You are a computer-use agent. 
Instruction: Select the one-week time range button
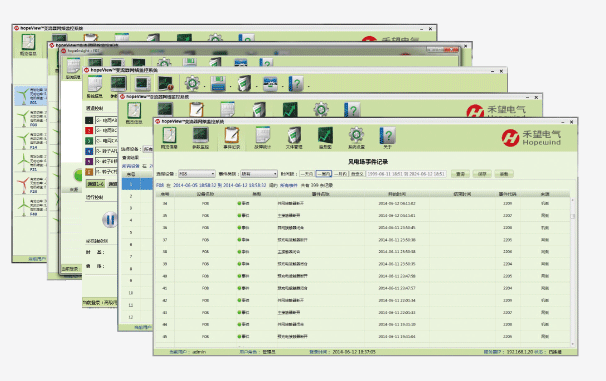coord(324,174)
